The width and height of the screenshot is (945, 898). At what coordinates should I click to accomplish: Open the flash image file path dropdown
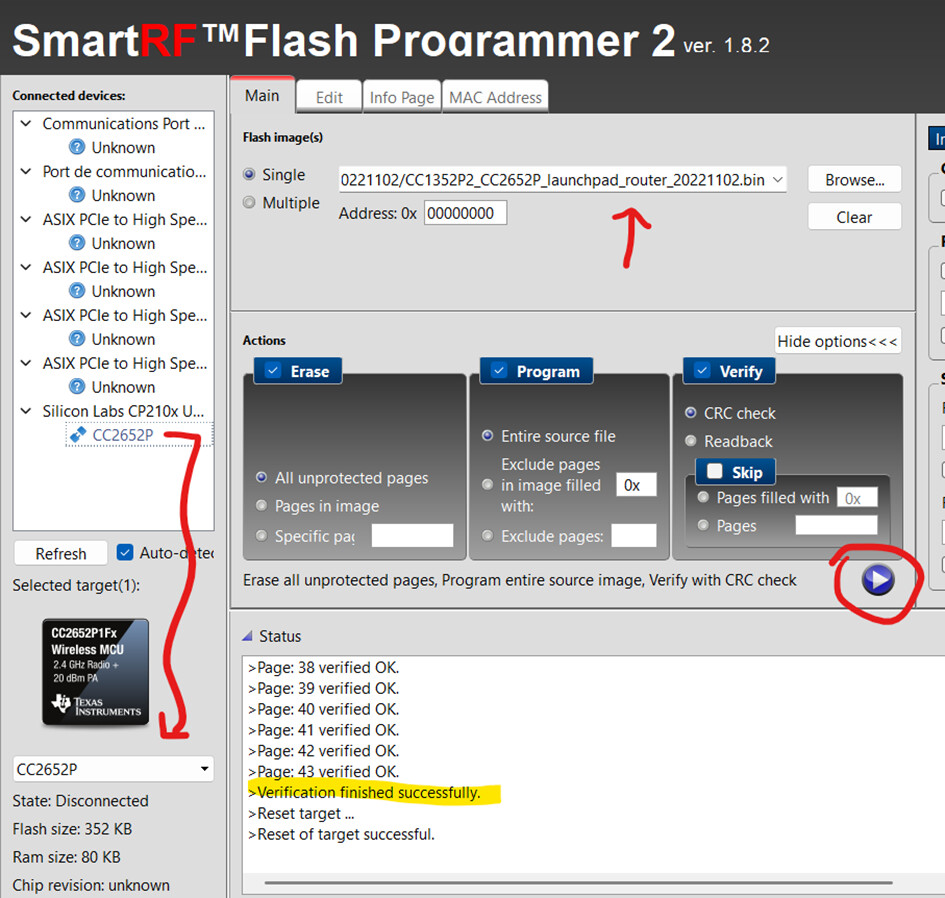point(777,180)
